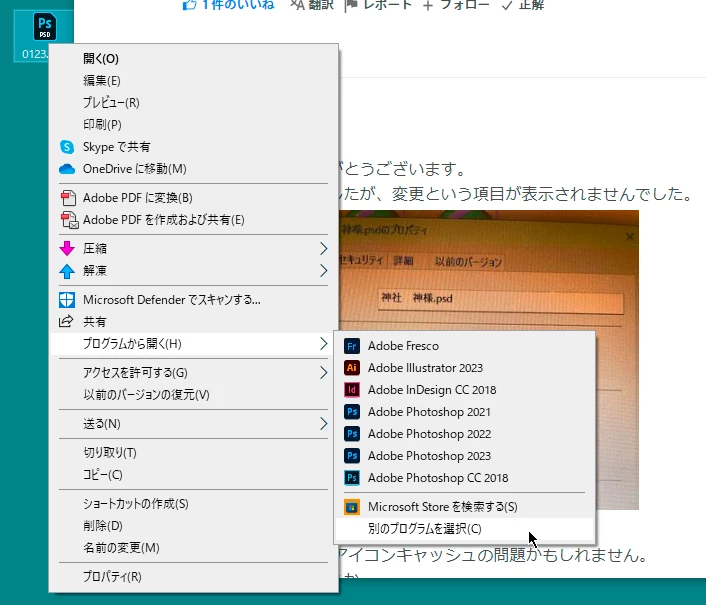
Task: Click the Adobe Fresco Fr icon
Action: point(352,346)
